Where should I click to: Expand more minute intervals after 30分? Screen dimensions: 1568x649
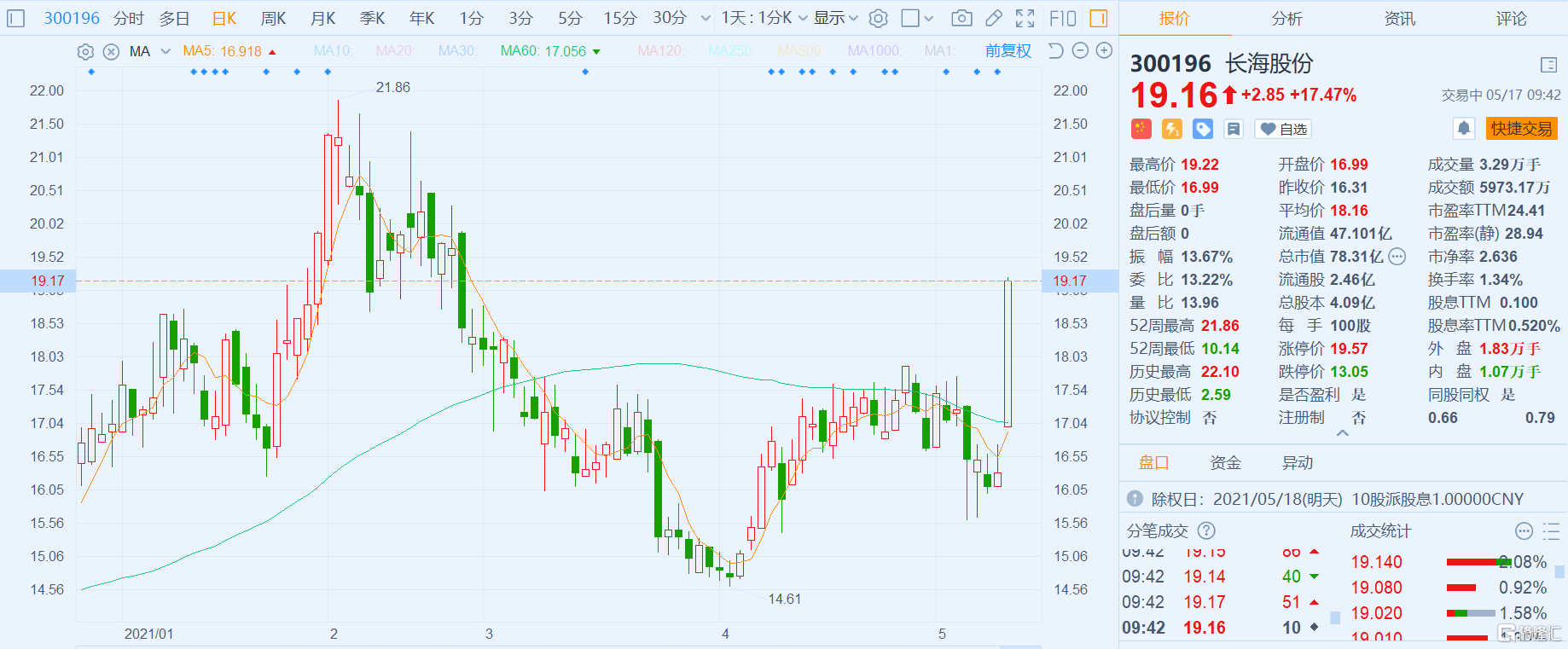click(x=706, y=18)
